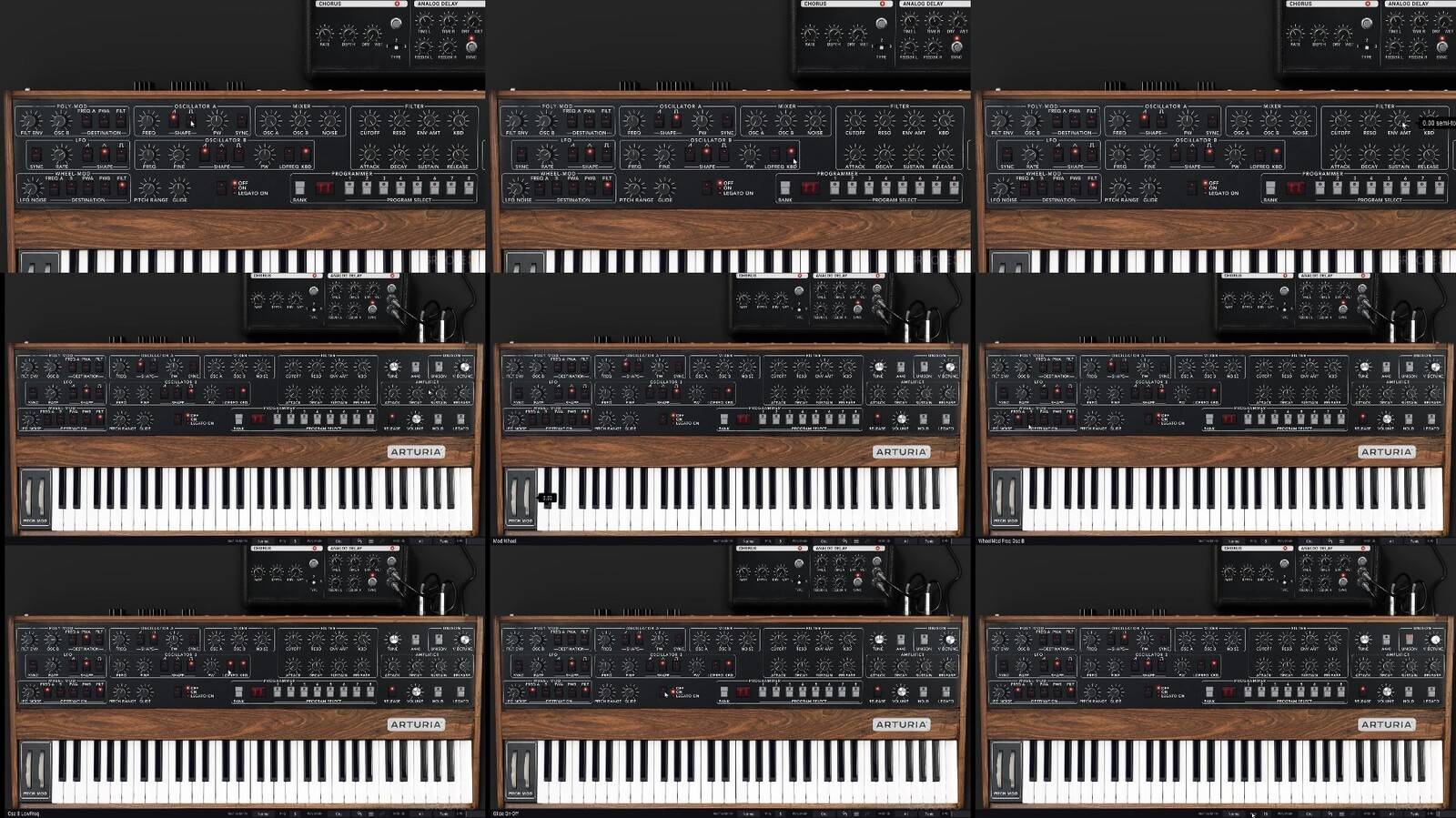Toggle Oscillator A pulse shape in top-left frame
Screen dimensions: 1456x818
191,120
